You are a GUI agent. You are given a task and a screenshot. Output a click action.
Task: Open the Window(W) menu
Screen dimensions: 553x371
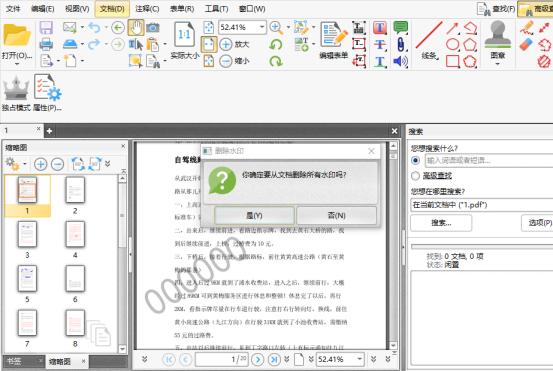click(x=252, y=9)
